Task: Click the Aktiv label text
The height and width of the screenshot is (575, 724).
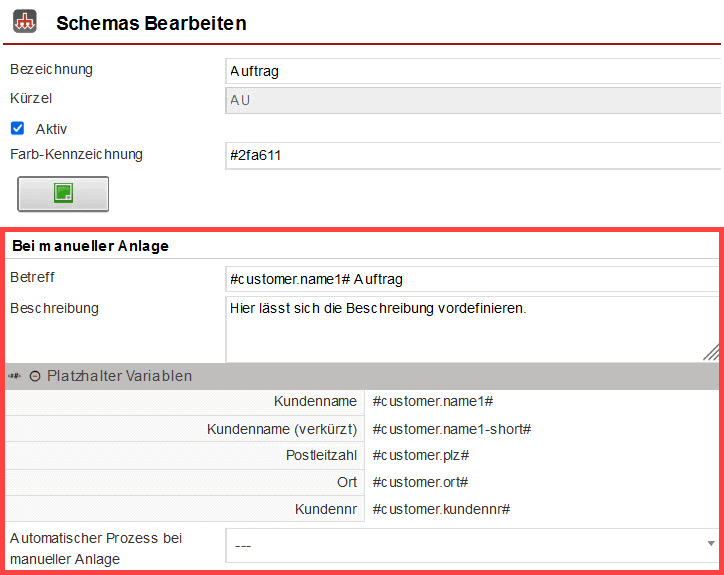Action: [x=51, y=129]
